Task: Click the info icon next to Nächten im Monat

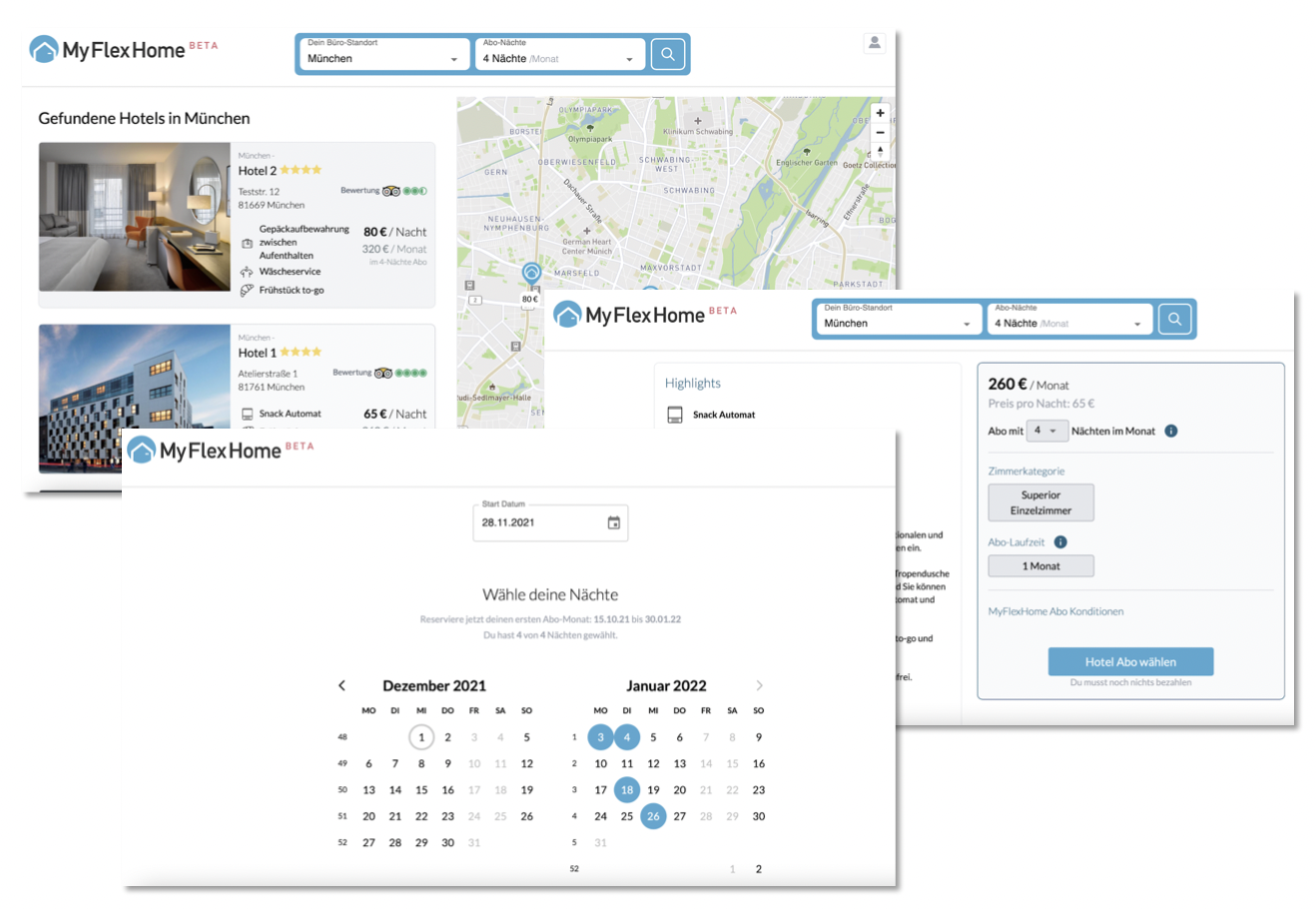Action: pyautogui.click(x=1171, y=431)
